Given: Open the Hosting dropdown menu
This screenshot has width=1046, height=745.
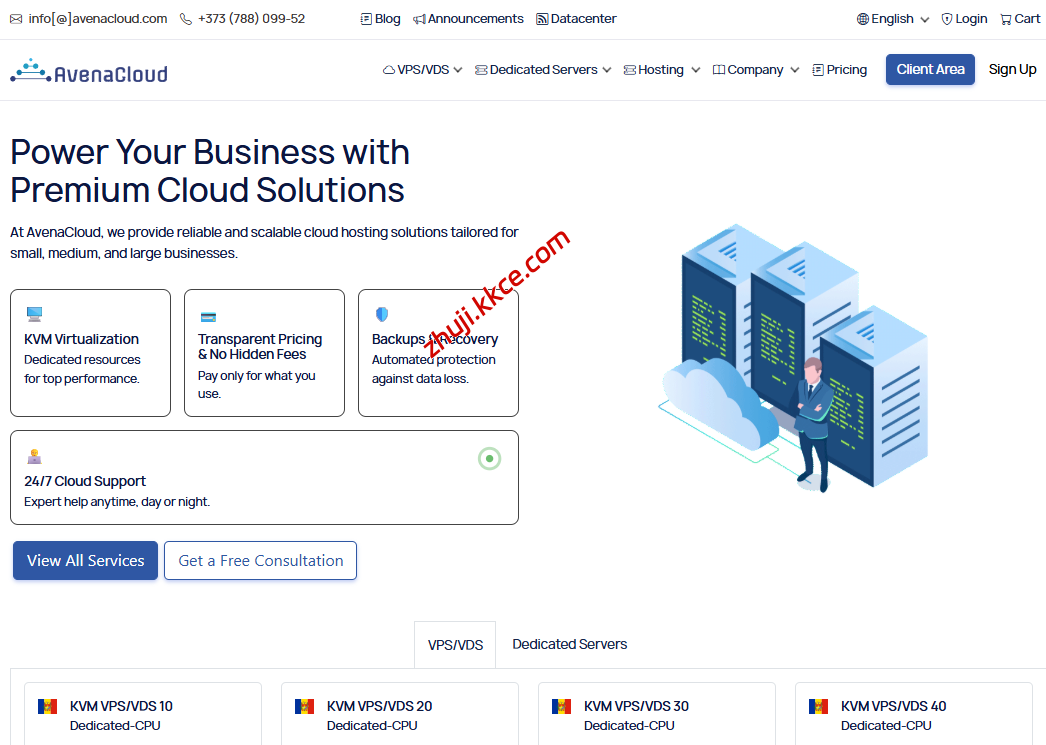Looking at the screenshot, I should tap(662, 70).
